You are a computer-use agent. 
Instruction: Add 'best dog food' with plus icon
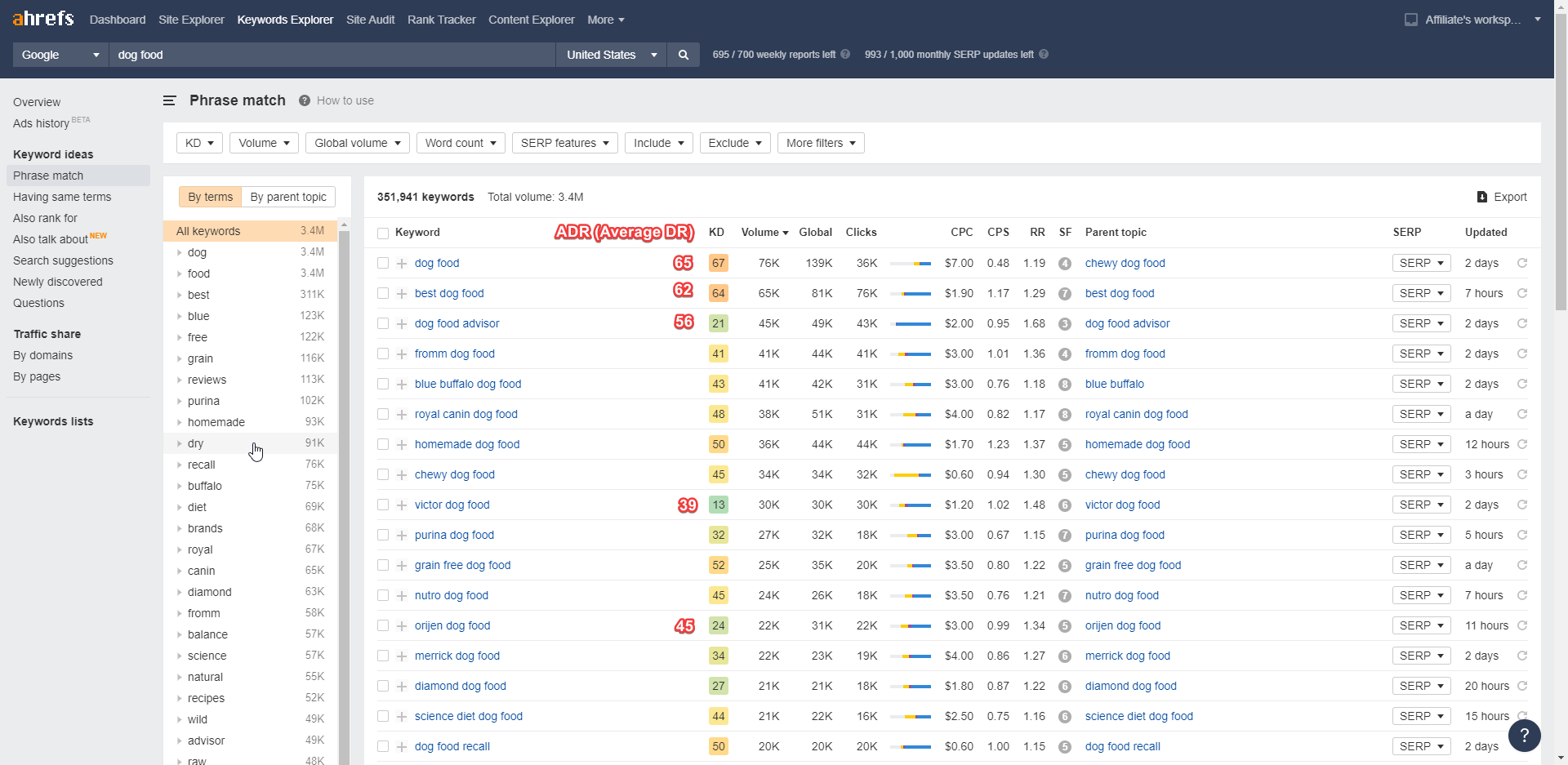[x=402, y=294]
